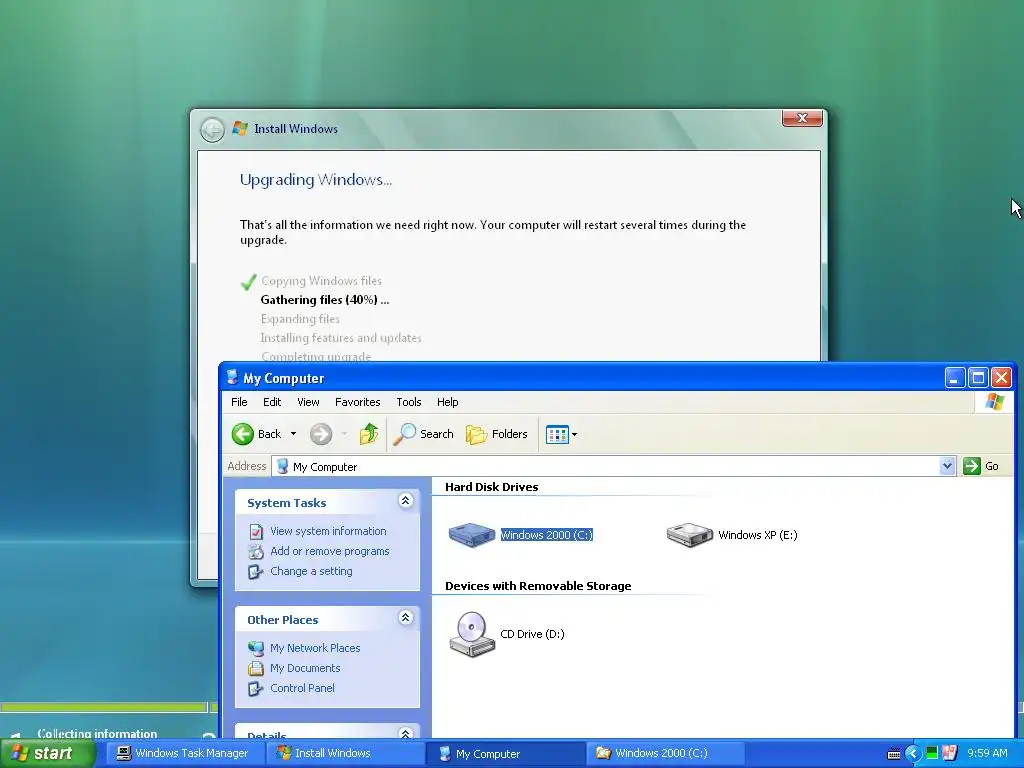Image resolution: width=1024 pixels, height=768 pixels.
Task: Open Control Panel link
Action: [302, 688]
